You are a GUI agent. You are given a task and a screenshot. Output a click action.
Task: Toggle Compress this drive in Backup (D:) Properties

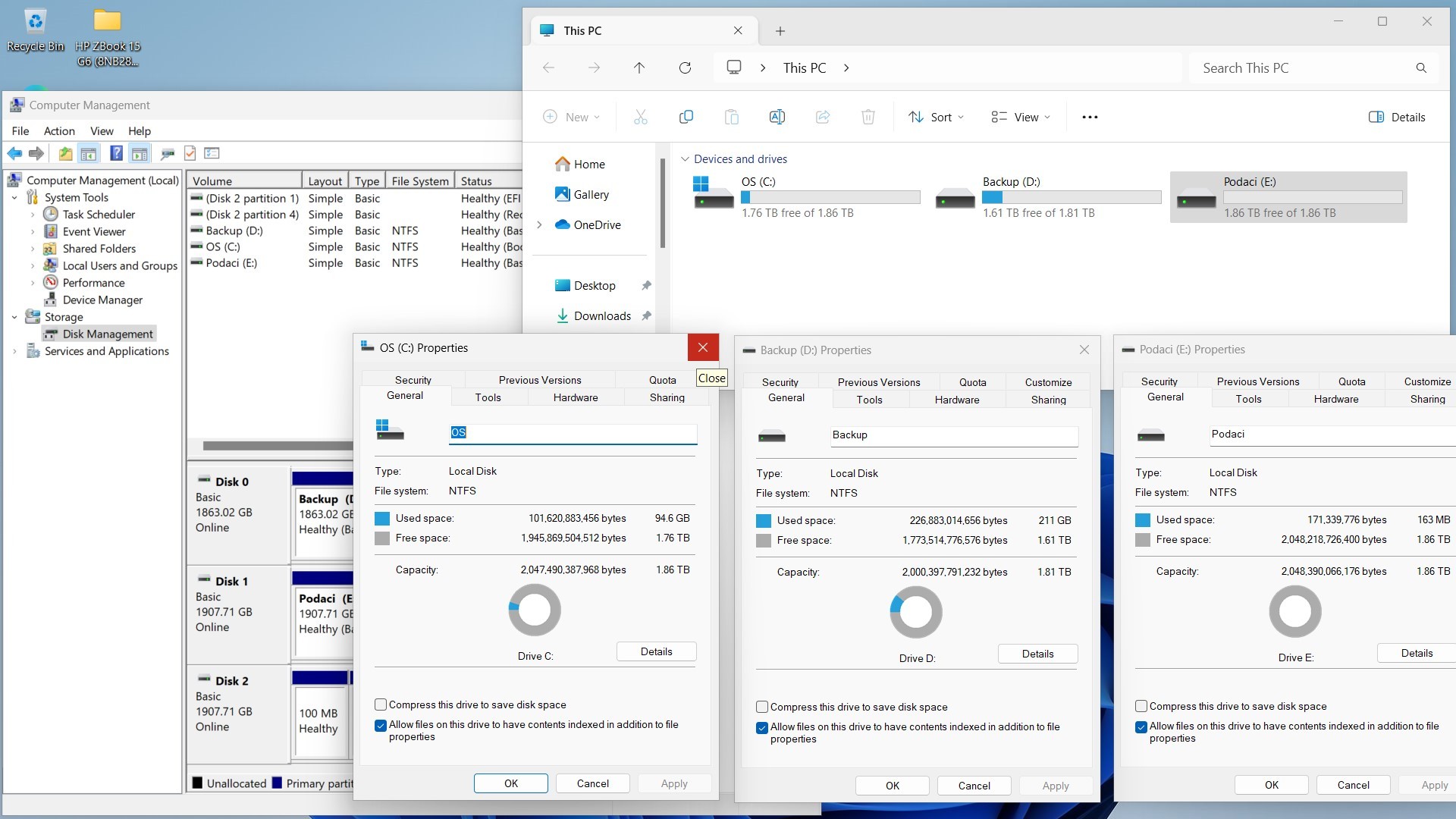(x=762, y=707)
